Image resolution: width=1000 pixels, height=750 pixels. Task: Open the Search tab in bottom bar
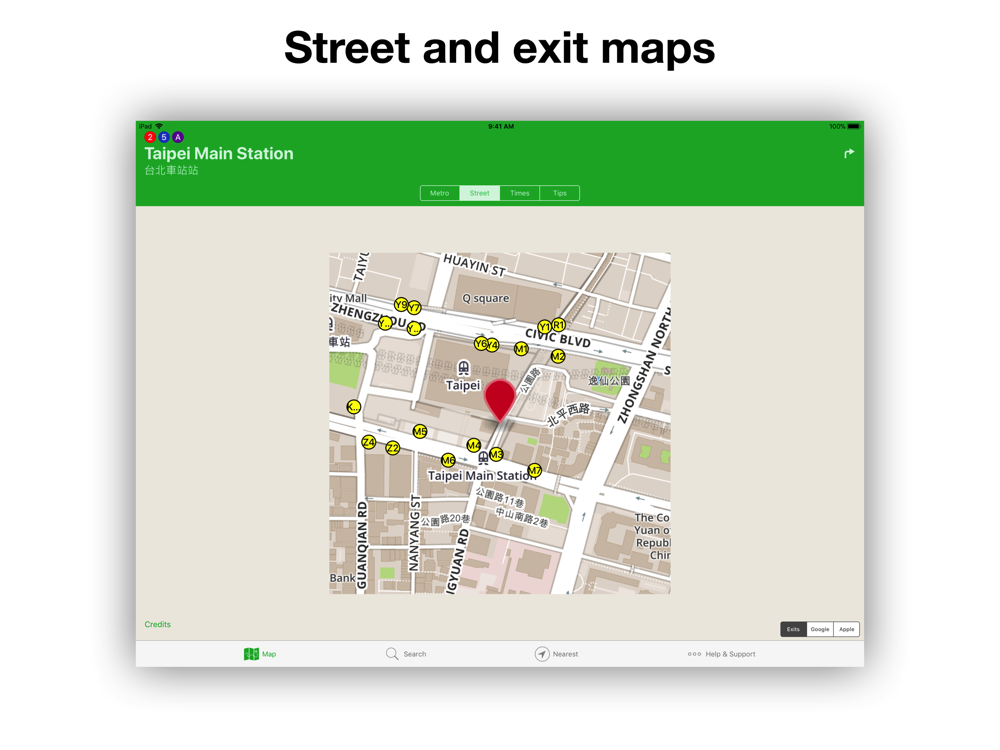click(406, 654)
